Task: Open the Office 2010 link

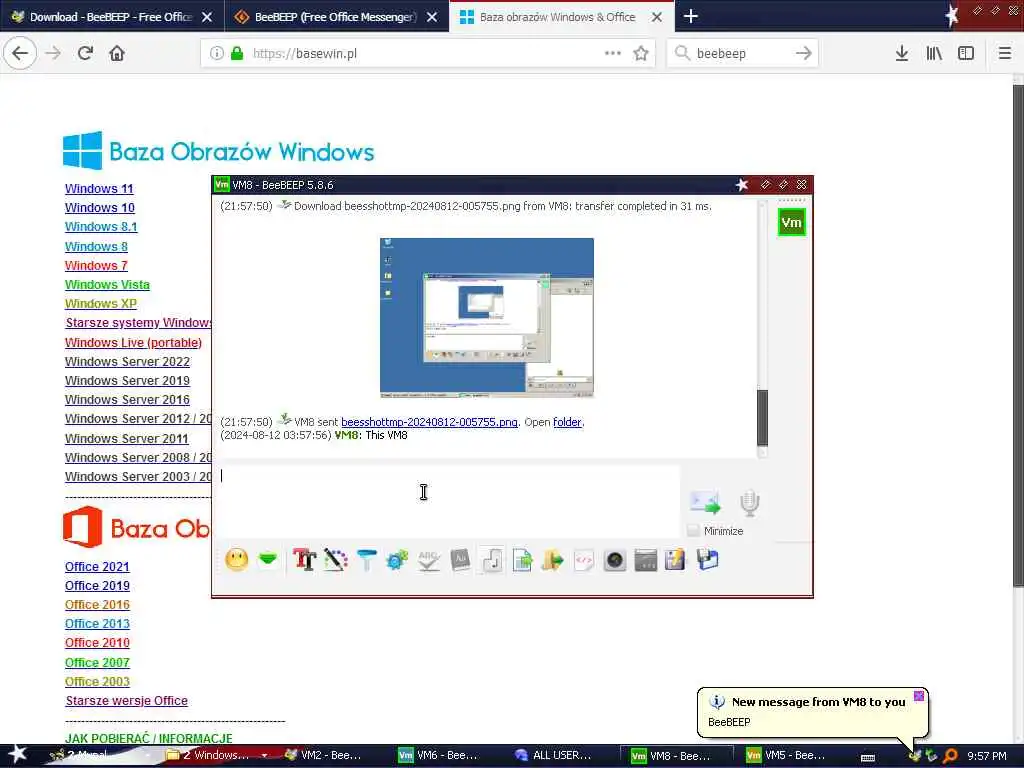Action: coord(97,643)
